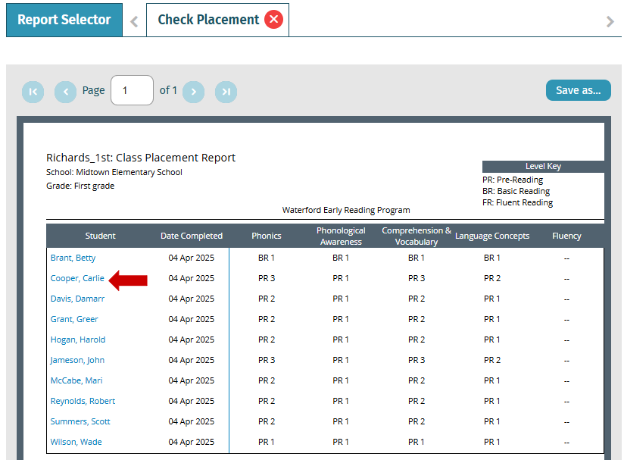Click Summers, Scott's Comprehension value PR 2

[x=417, y=421]
